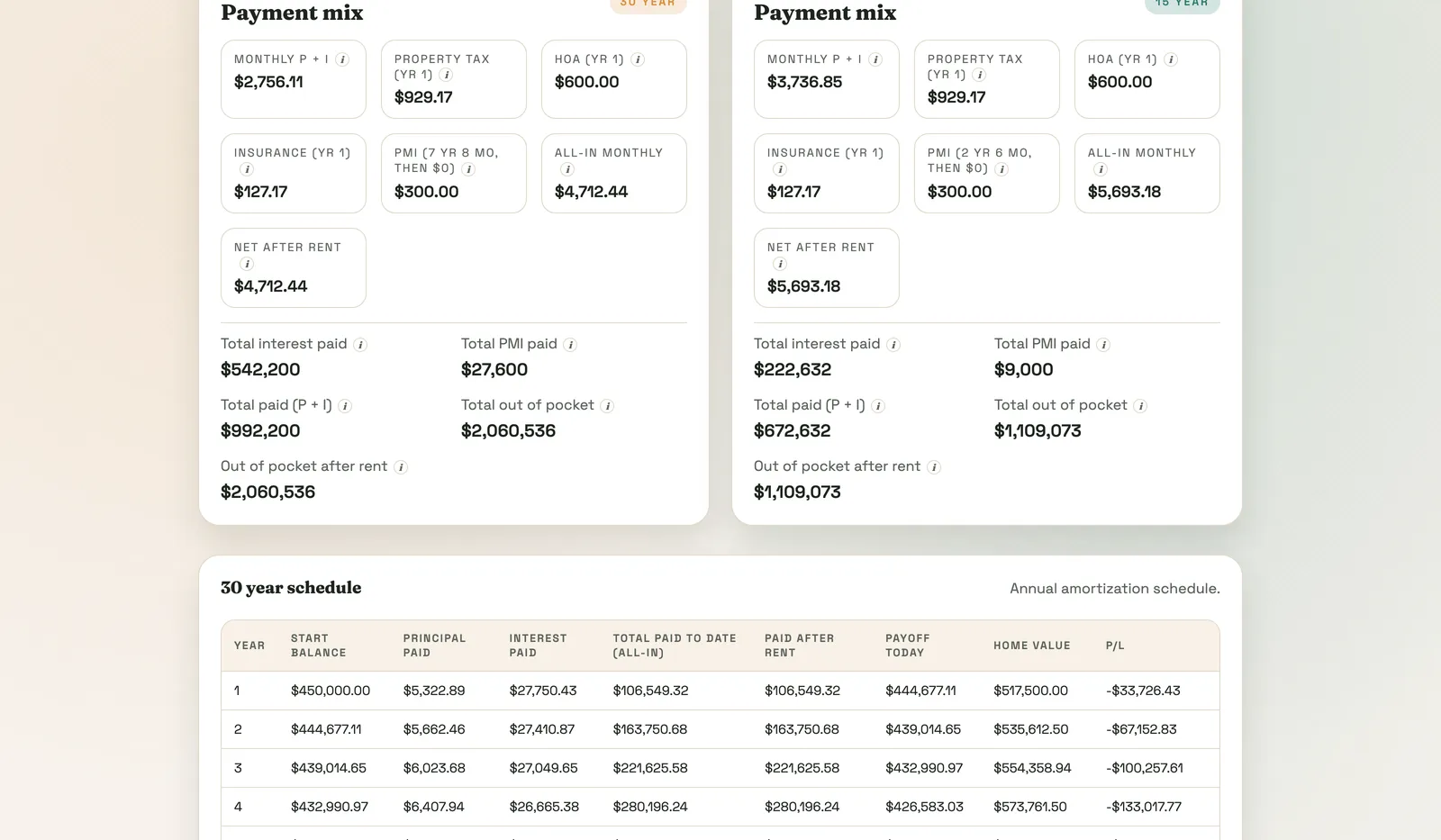Screen dimensions: 1441x840
Task: Click info icon for 30-year Out of pocket after rent
Action: [x=401, y=467]
